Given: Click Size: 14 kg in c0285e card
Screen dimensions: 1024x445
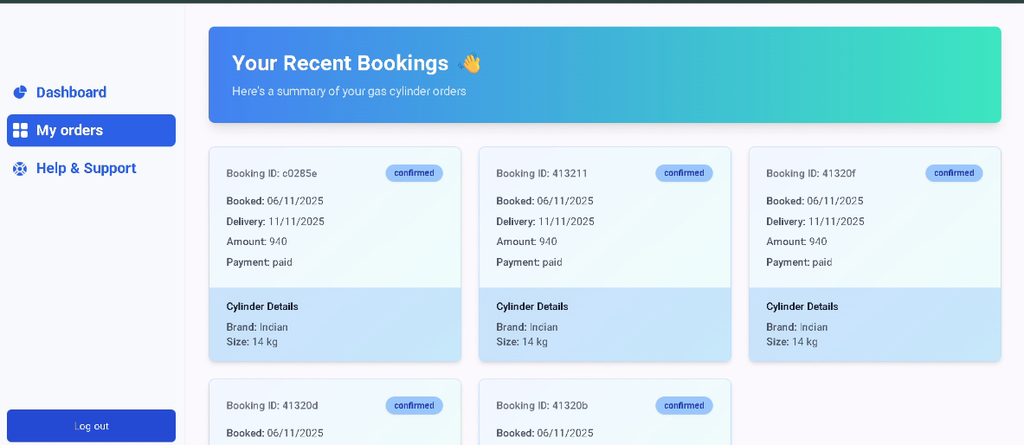Looking at the screenshot, I should coord(252,342).
